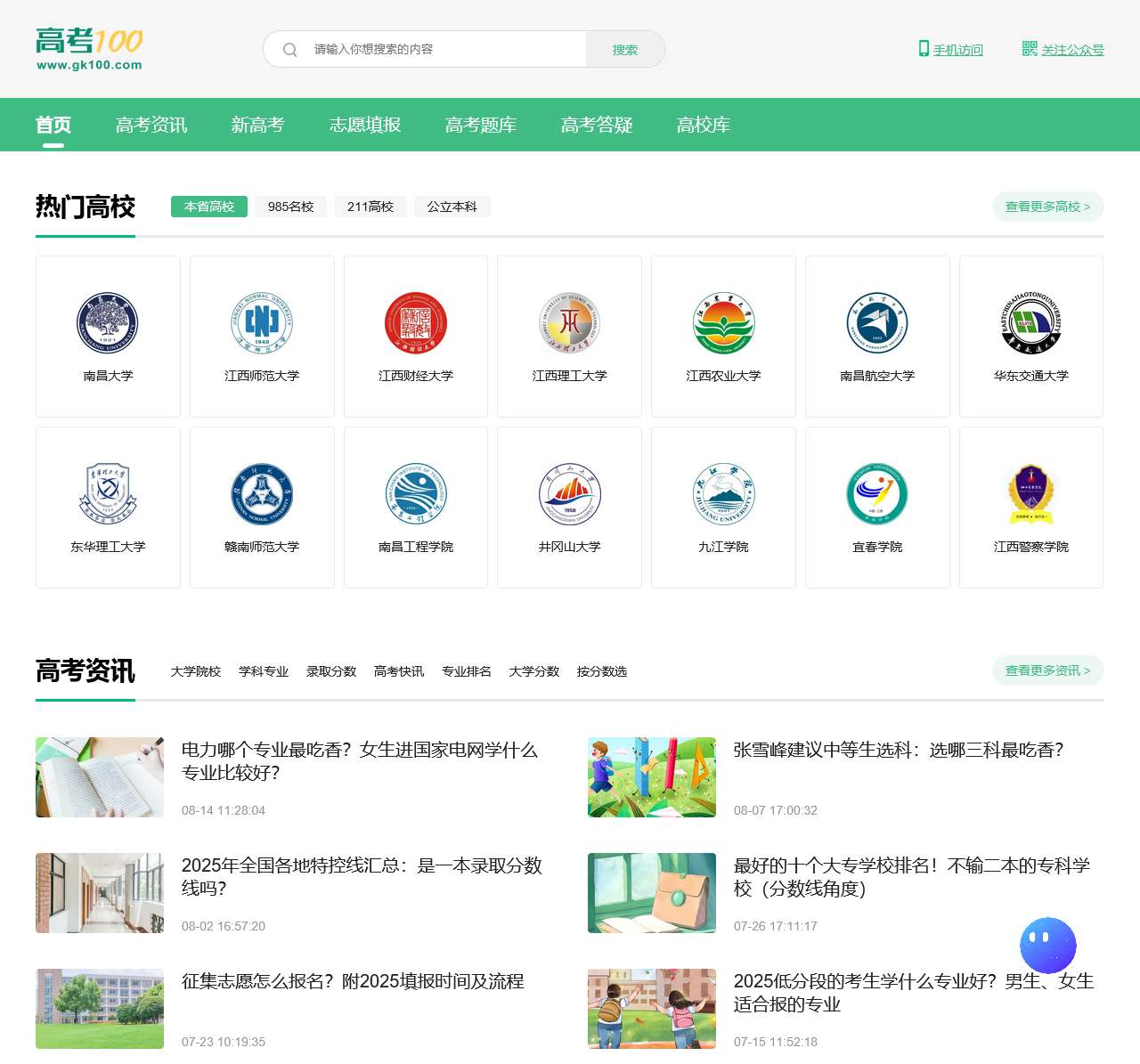The height and width of the screenshot is (1064, 1140).
Task: Switch to the 985名校 filter tab
Action: tap(290, 207)
